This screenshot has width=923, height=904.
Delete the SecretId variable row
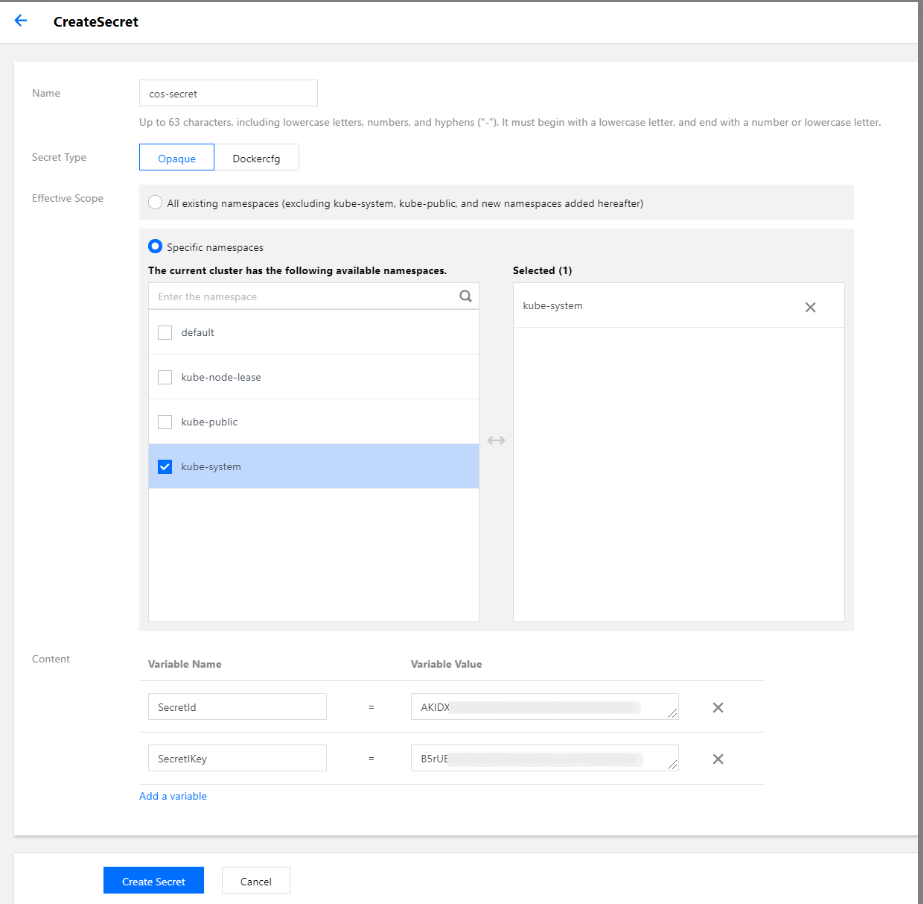717,707
